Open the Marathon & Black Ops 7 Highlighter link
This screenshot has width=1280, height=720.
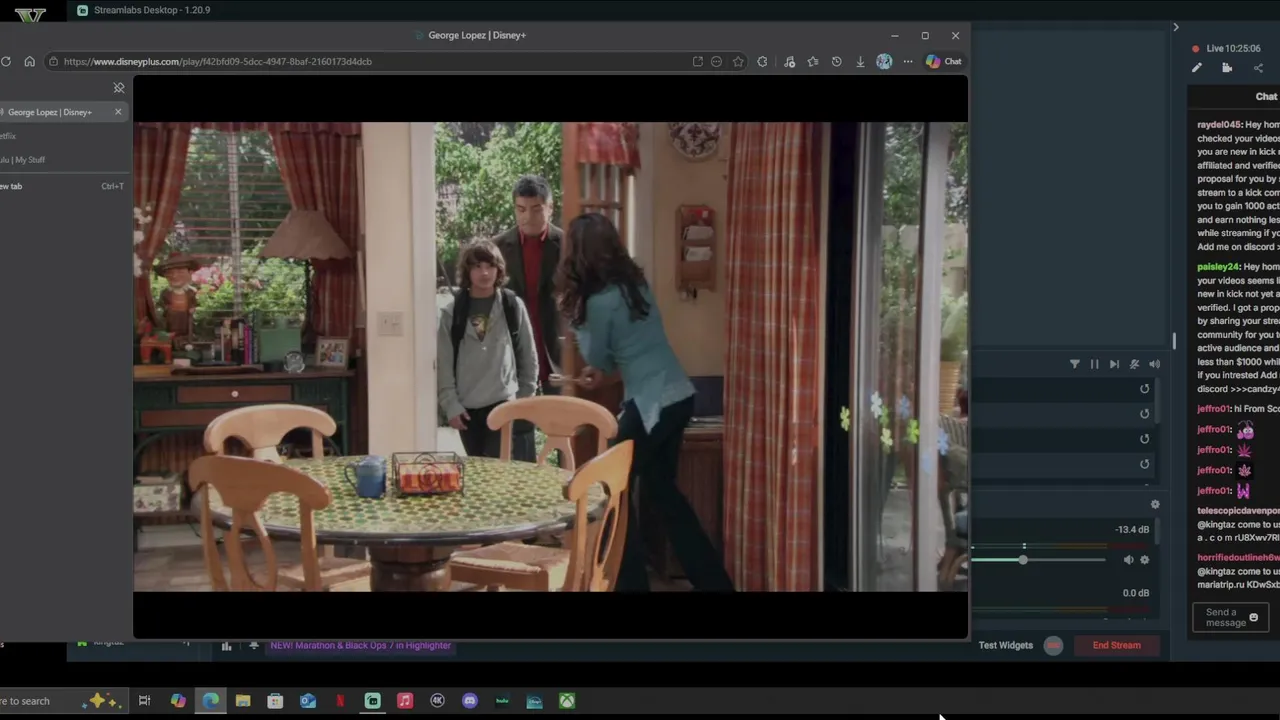tap(360, 646)
